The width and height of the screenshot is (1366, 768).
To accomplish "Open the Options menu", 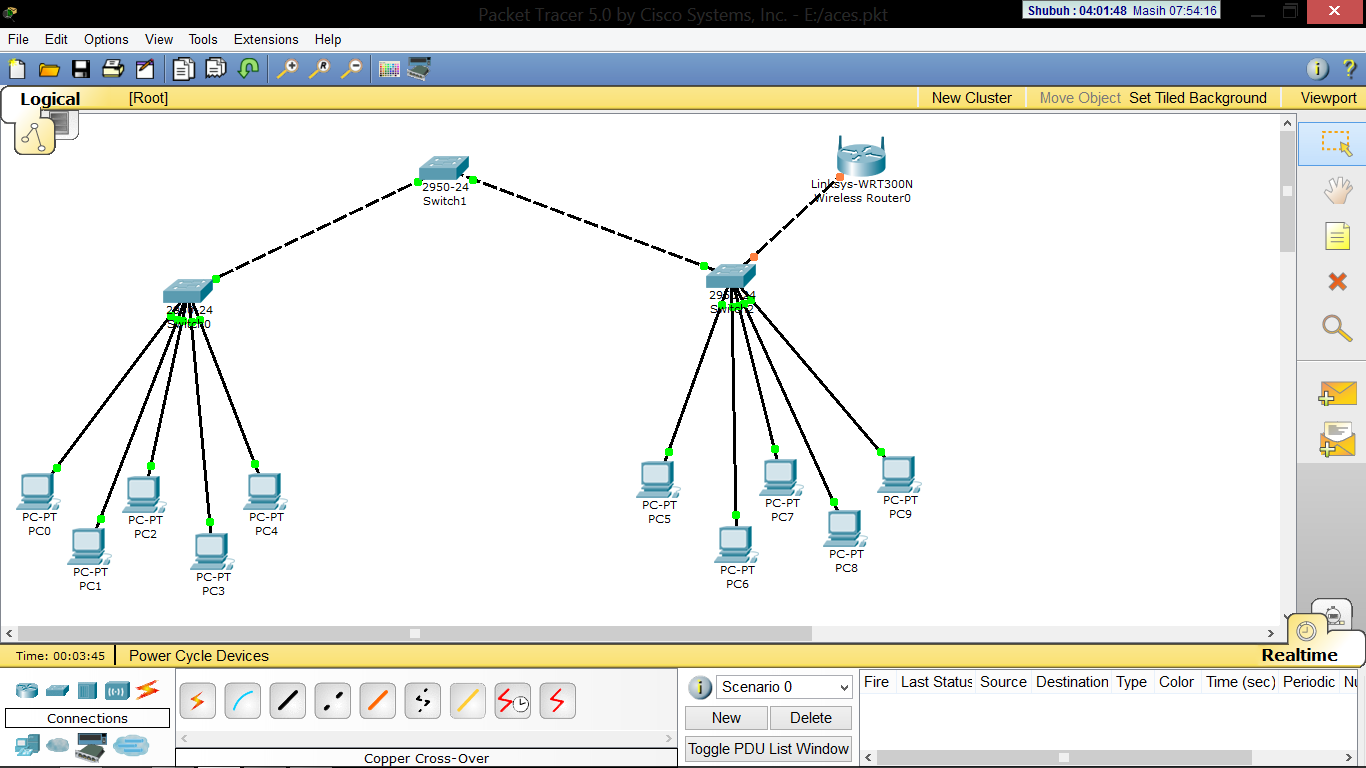I will click(x=106, y=39).
